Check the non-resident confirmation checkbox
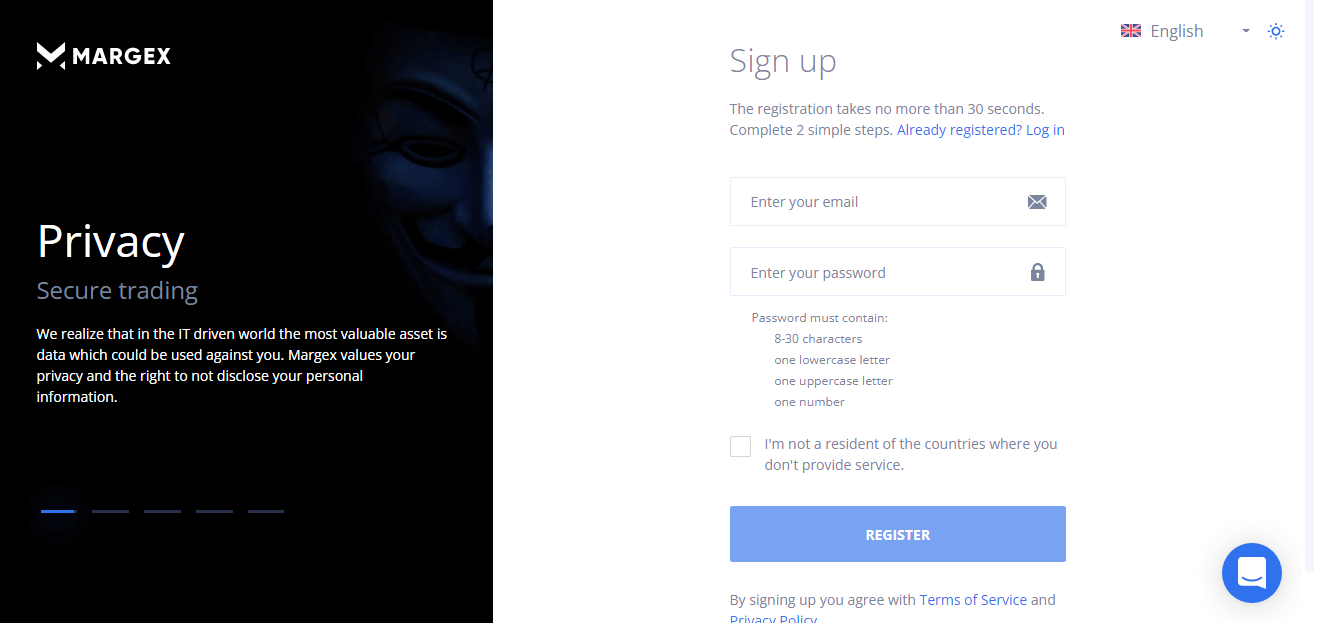1317x623 pixels. click(740, 446)
